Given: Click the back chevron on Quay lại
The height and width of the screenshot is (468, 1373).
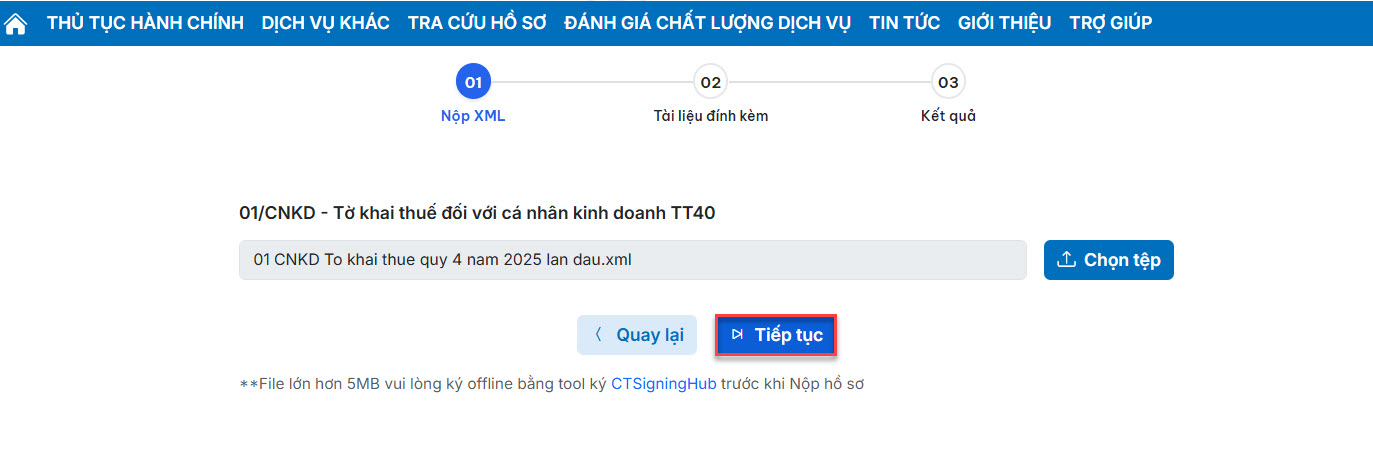Looking at the screenshot, I should tap(598, 335).
